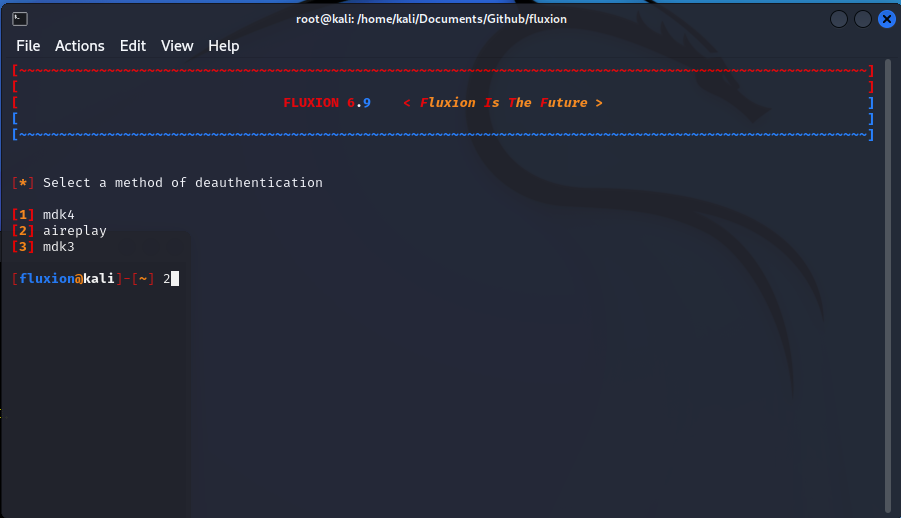This screenshot has width=901, height=518.
Task: Click the terminal icon in the title bar
Action: pyautogui.click(x=20, y=19)
